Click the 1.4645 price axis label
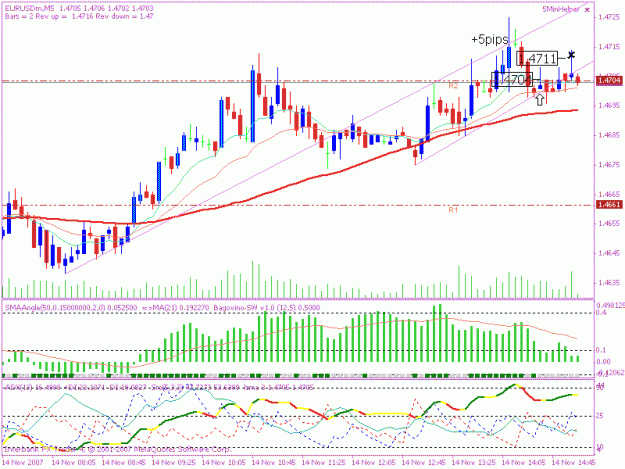The height and width of the screenshot is (469, 625). (x=609, y=253)
